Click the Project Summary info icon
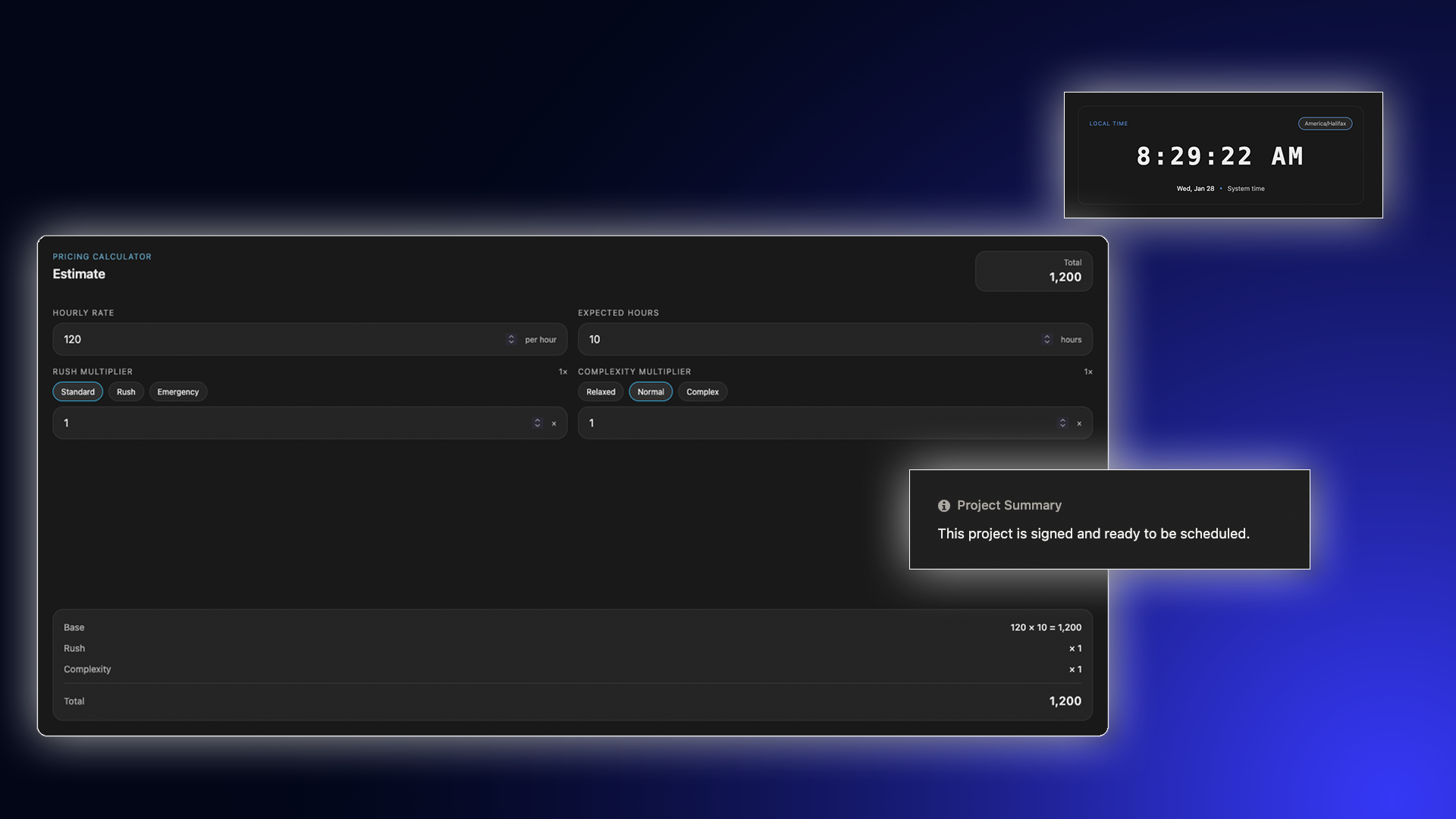The height and width of the screenshot is (819, 1456). [943, 506]
